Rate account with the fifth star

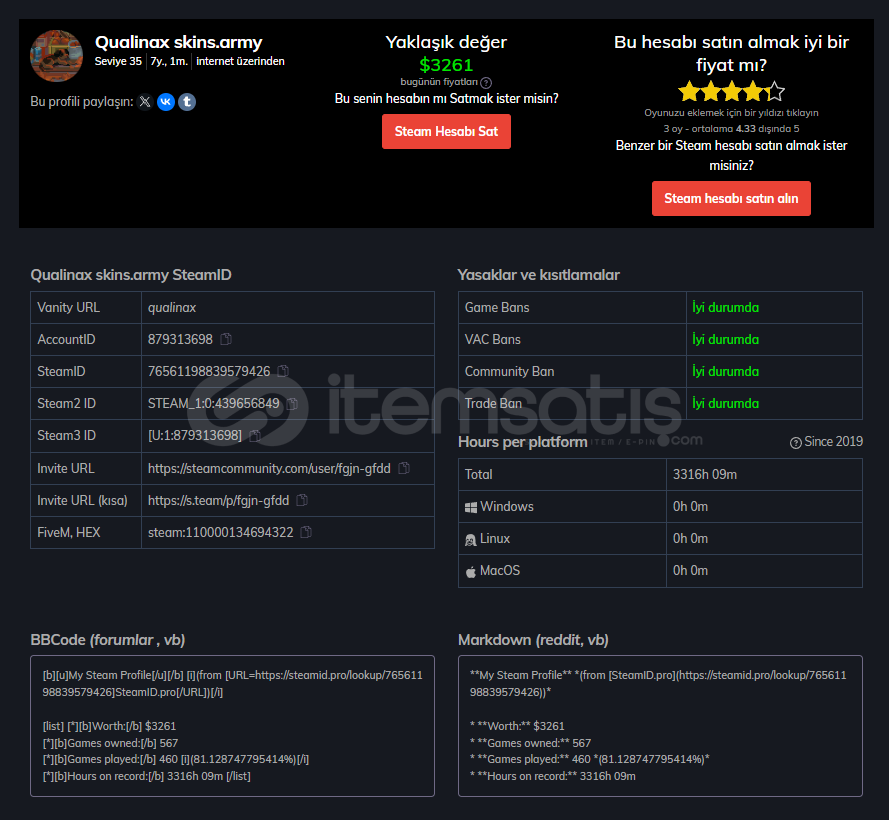pos(774,91)
